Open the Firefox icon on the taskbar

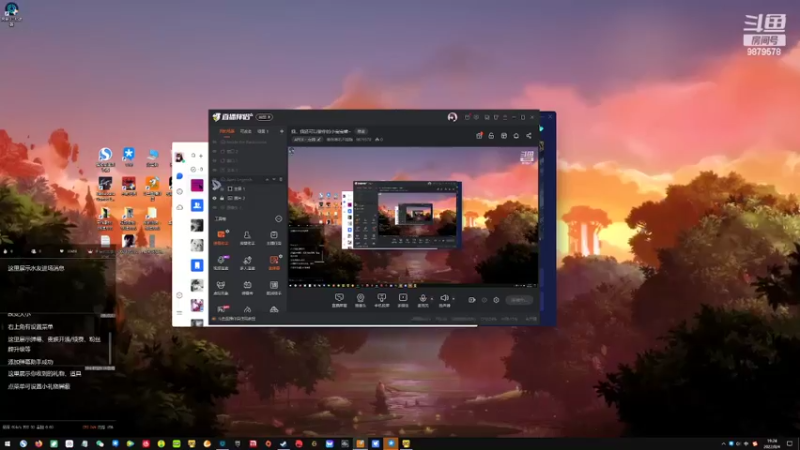point(39,444)
